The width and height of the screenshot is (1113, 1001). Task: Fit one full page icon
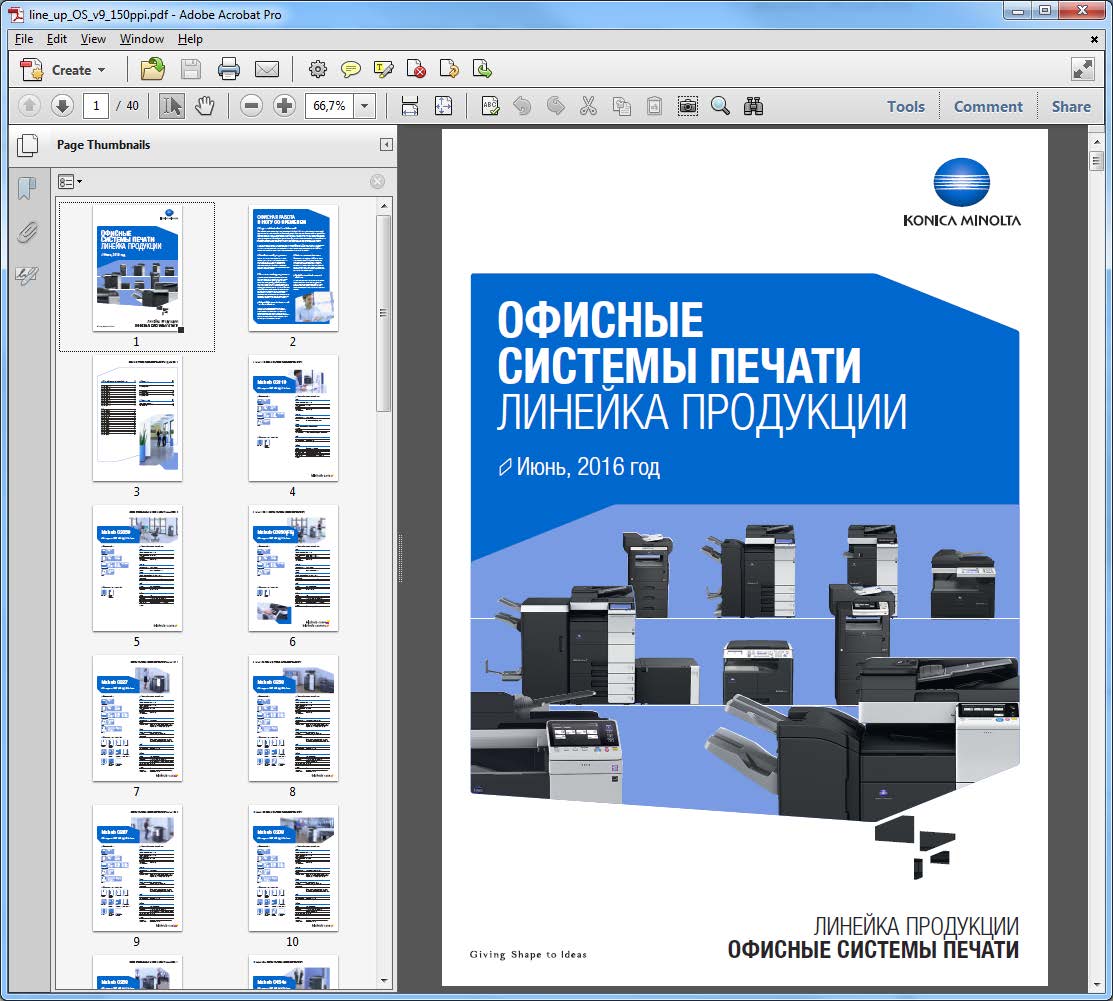tap(443, 106)
